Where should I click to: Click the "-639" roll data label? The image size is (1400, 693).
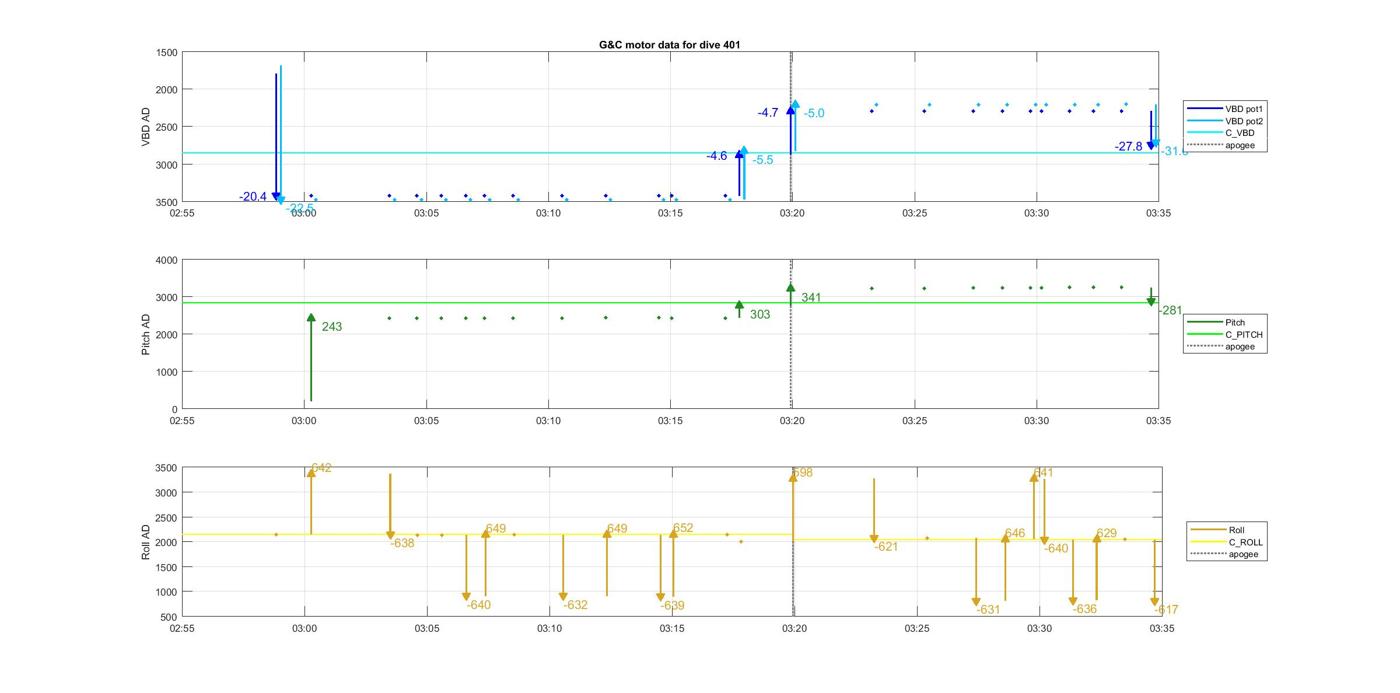click(672, 606)
